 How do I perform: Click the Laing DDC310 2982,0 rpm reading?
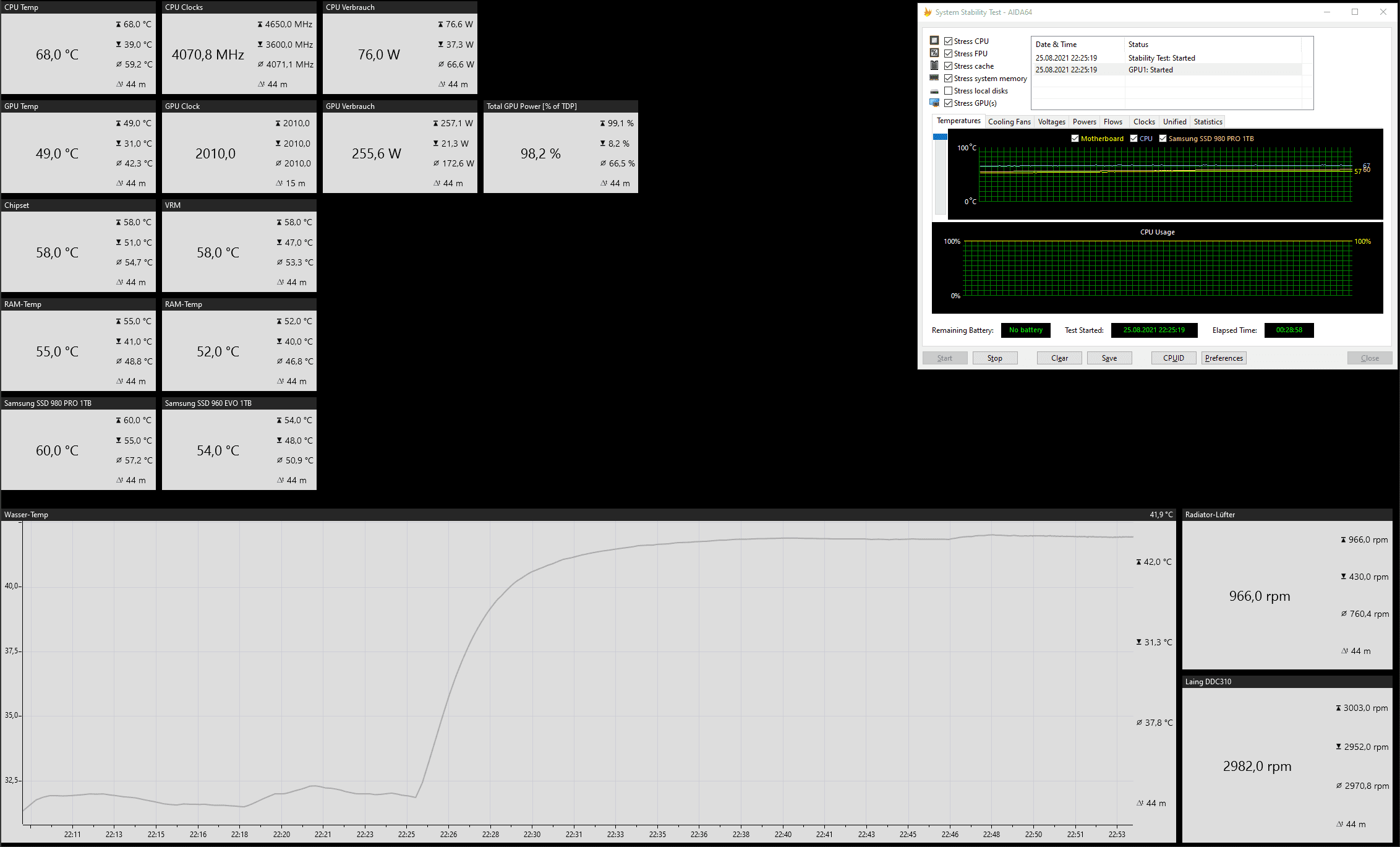click(1257, 767)
